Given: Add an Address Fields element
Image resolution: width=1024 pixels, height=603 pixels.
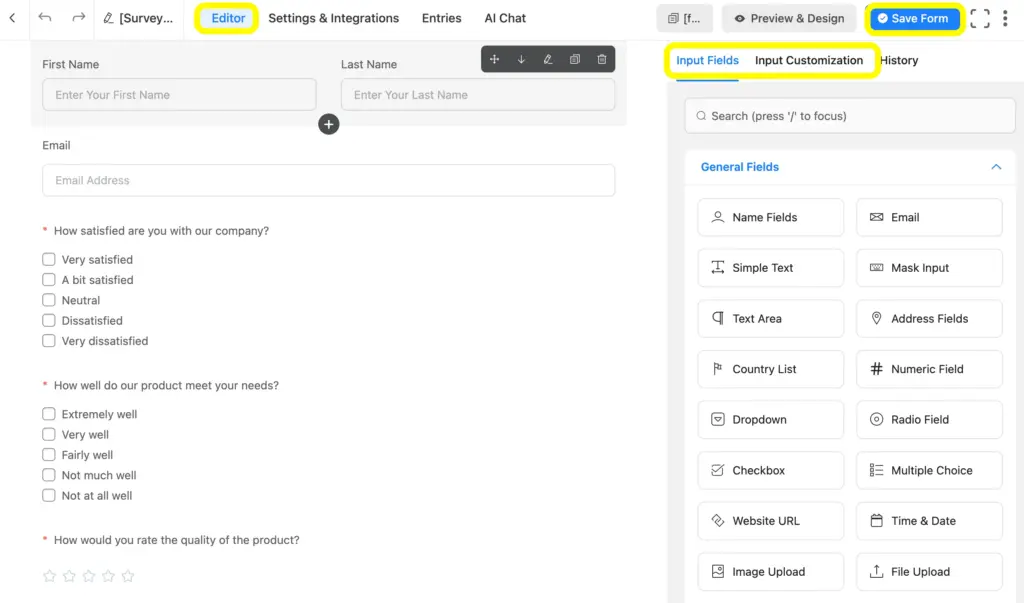Looking at the screenshot, I should [929, 319].
